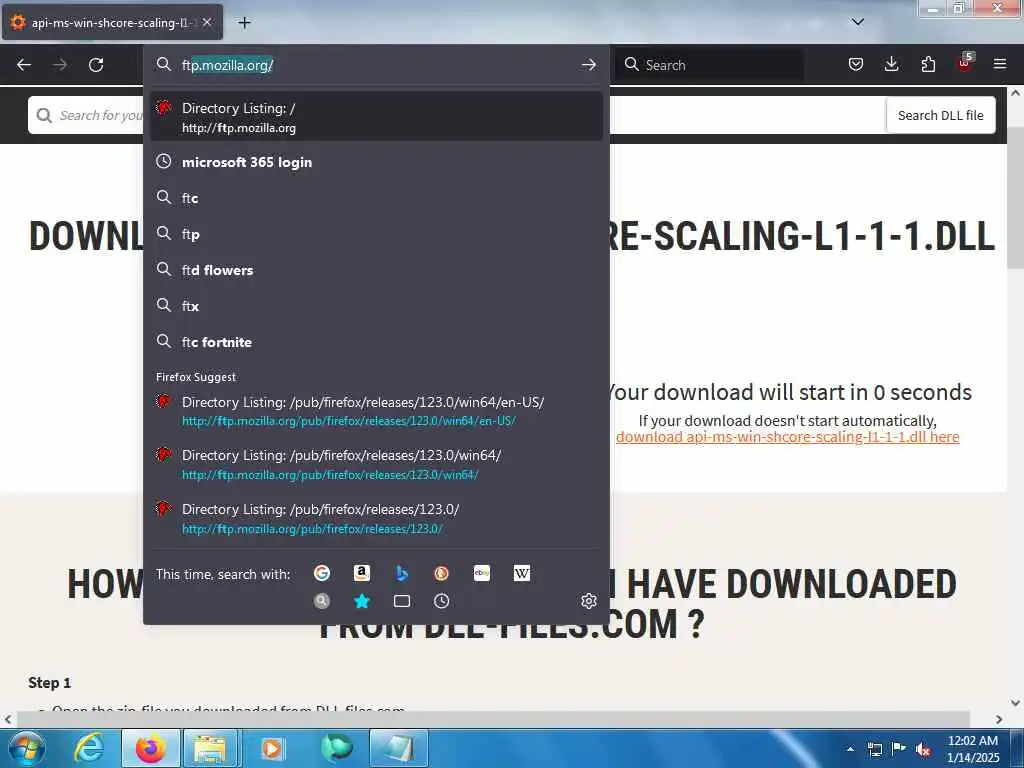Close the api-ms-win-shcore-scaling tab
Image resolution: width=1024 pixels, height=768 pixels.
click(x=206, y=23)
